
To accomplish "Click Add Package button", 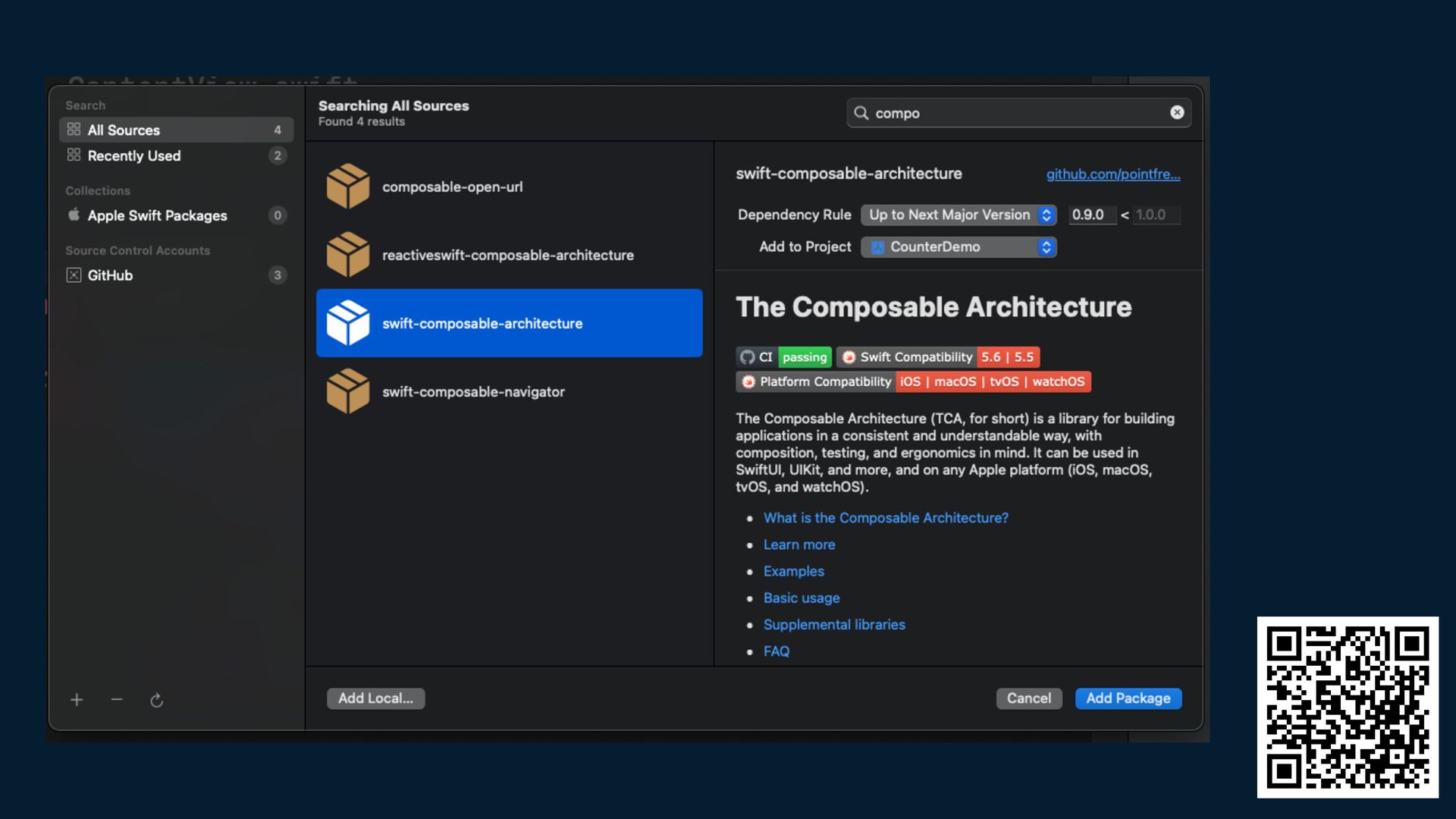I will (x=1128, y=698).
